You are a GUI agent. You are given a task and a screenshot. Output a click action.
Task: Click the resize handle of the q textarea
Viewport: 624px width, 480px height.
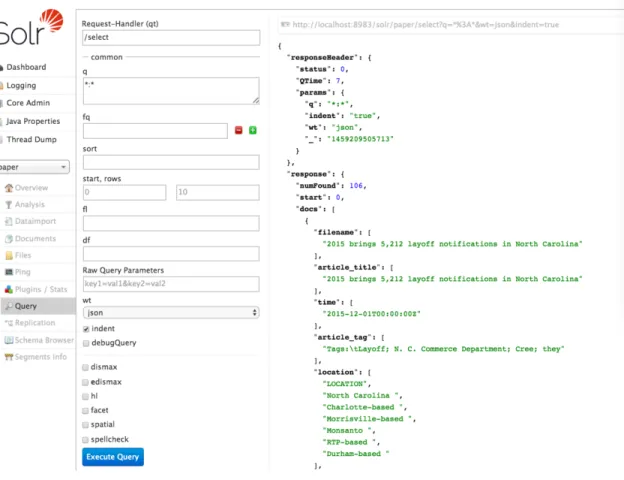pos(256,101)
